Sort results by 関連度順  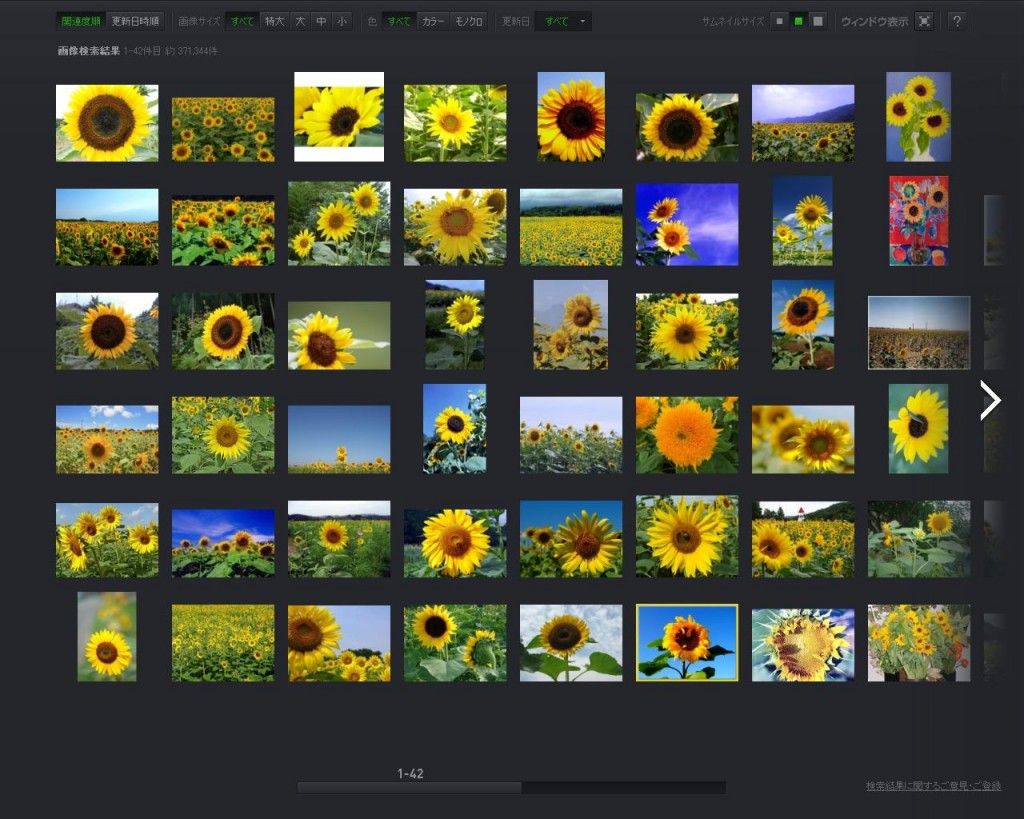[x=81, y=22]
